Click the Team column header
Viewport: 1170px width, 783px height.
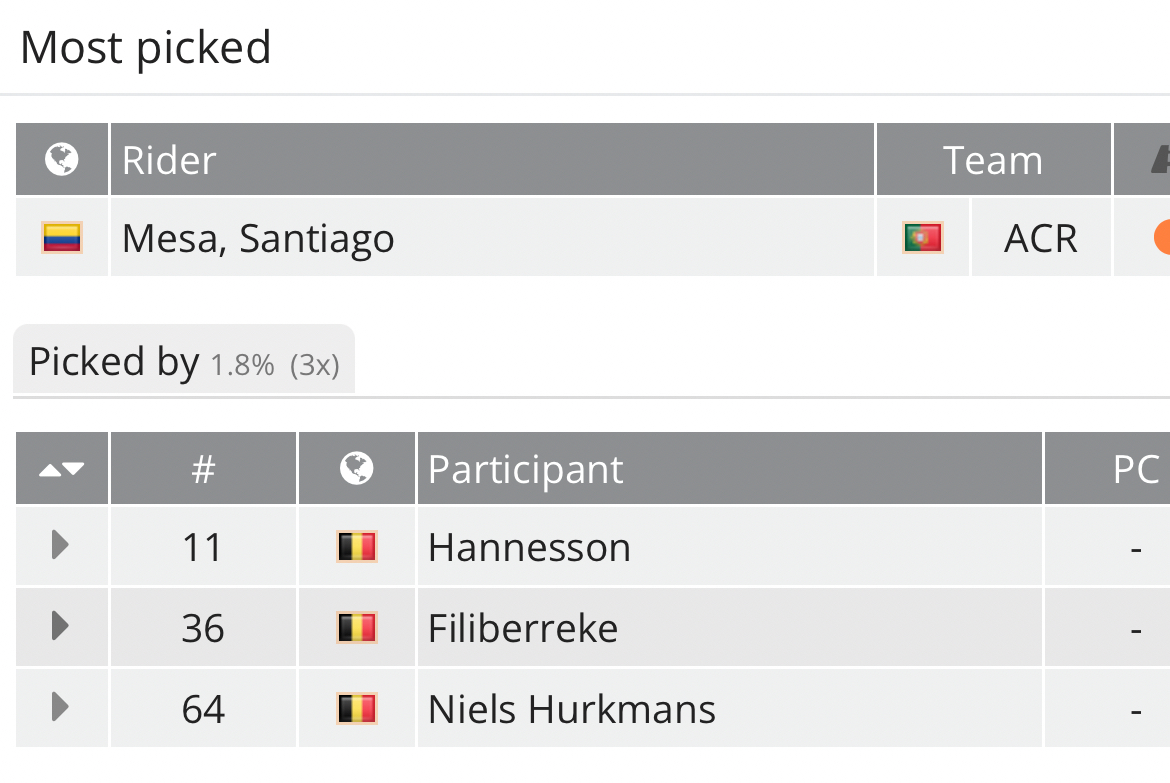992,160
